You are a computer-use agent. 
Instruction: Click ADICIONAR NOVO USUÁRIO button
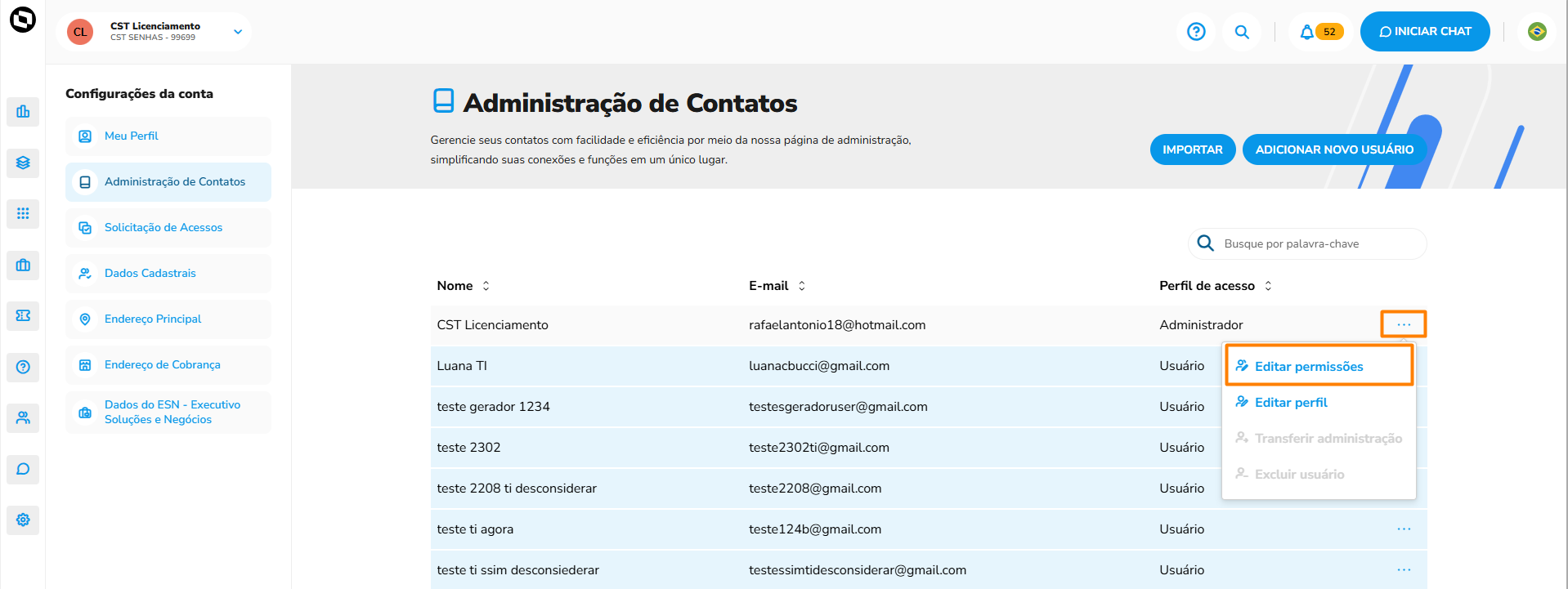tap(1333, 149)
